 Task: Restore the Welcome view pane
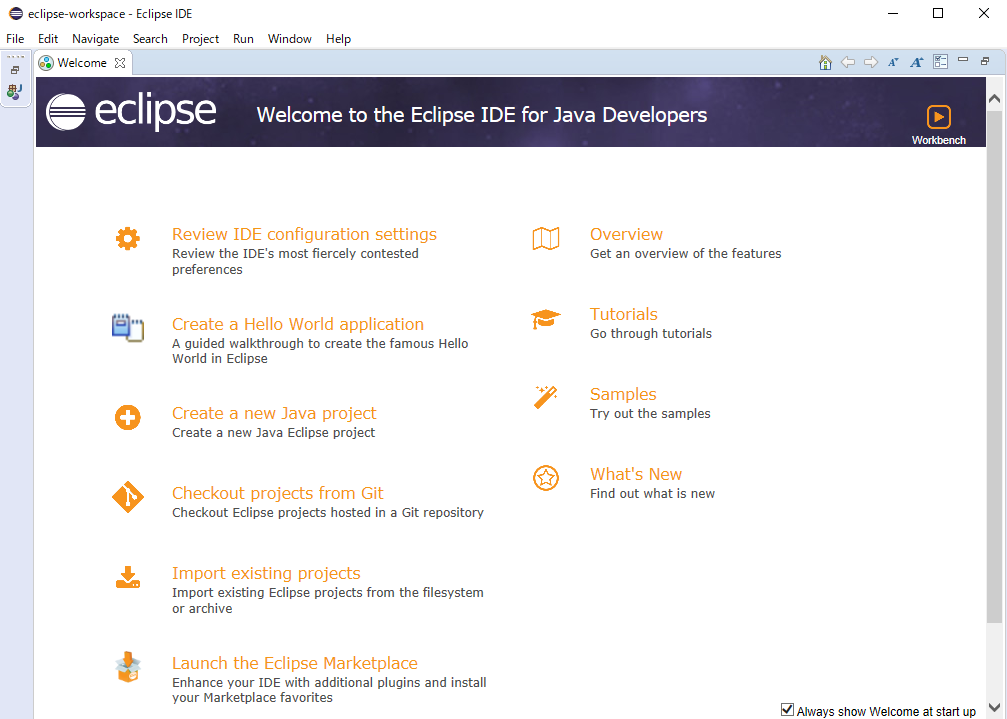[x=985, y=61]
